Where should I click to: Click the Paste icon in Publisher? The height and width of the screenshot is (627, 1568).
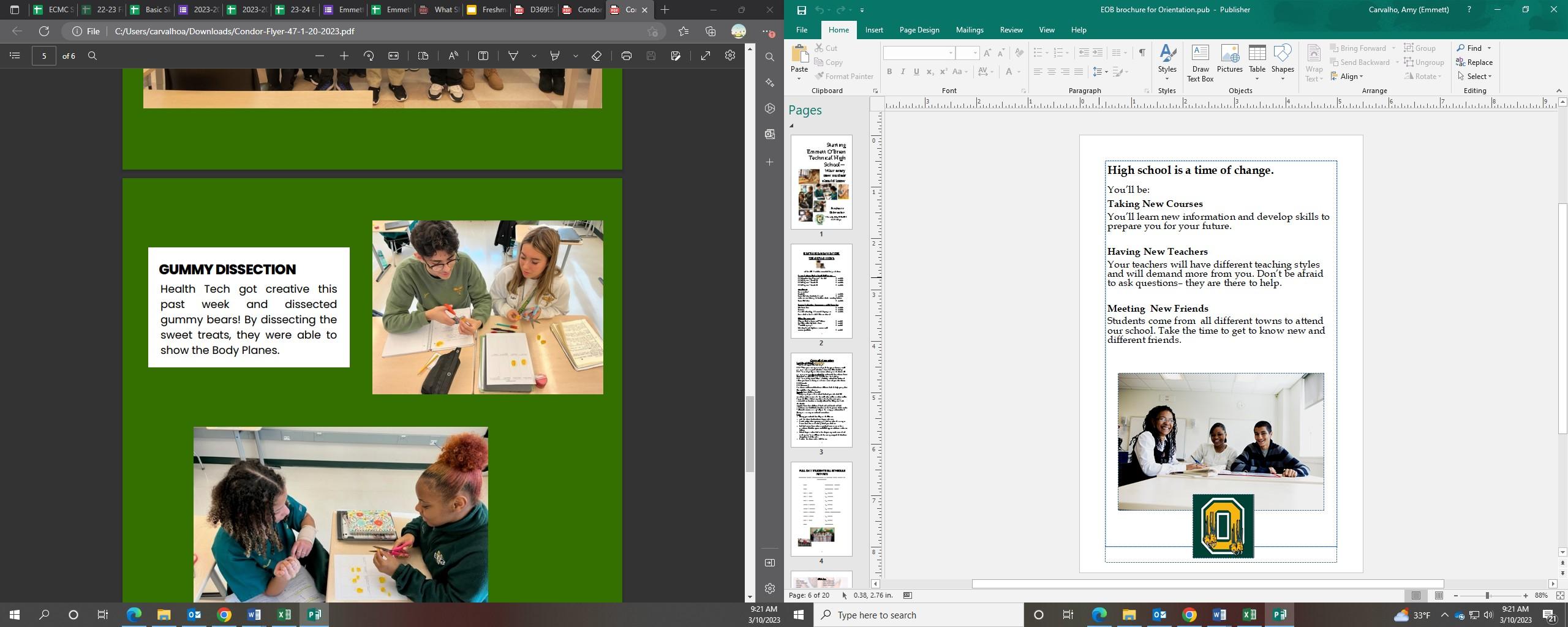pos(799,62)
